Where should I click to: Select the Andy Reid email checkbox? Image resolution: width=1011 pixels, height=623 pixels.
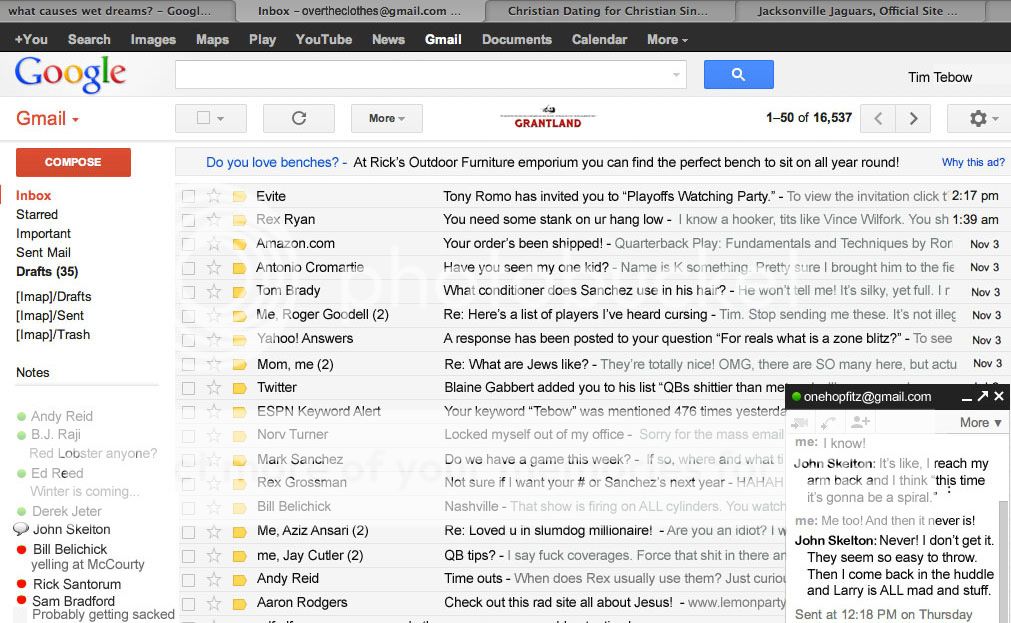188,580
